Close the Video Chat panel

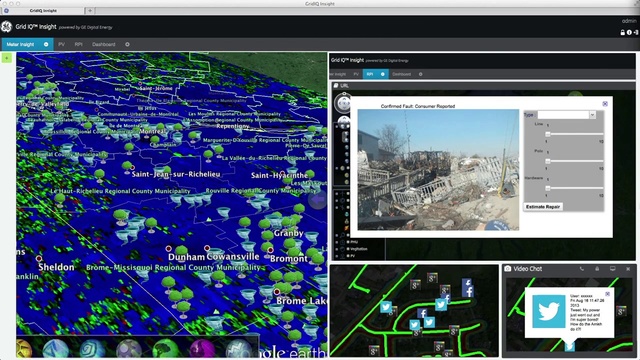point(628,269)
